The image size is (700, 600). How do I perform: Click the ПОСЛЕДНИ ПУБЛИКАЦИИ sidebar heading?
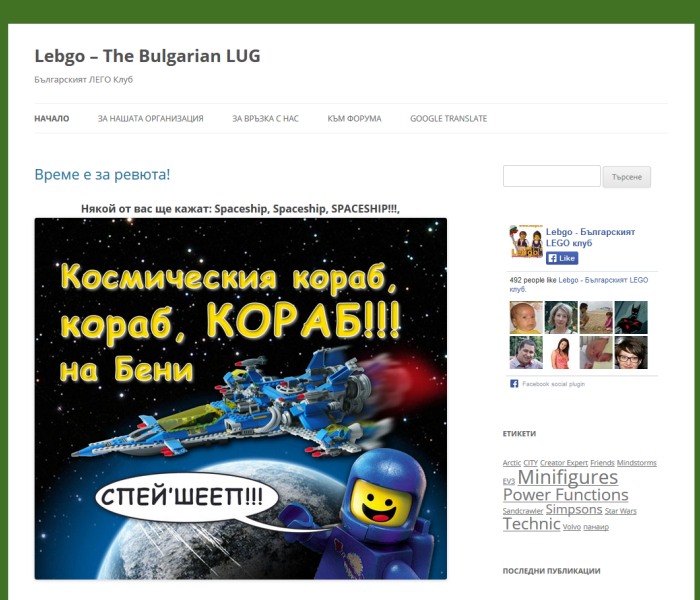click(551, 571)
